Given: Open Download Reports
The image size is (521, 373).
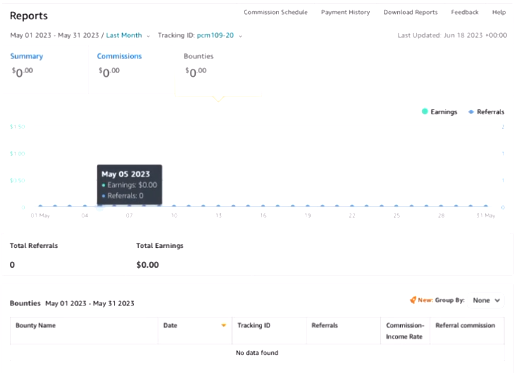Looking at the screenshot, I should pos(410,12).
